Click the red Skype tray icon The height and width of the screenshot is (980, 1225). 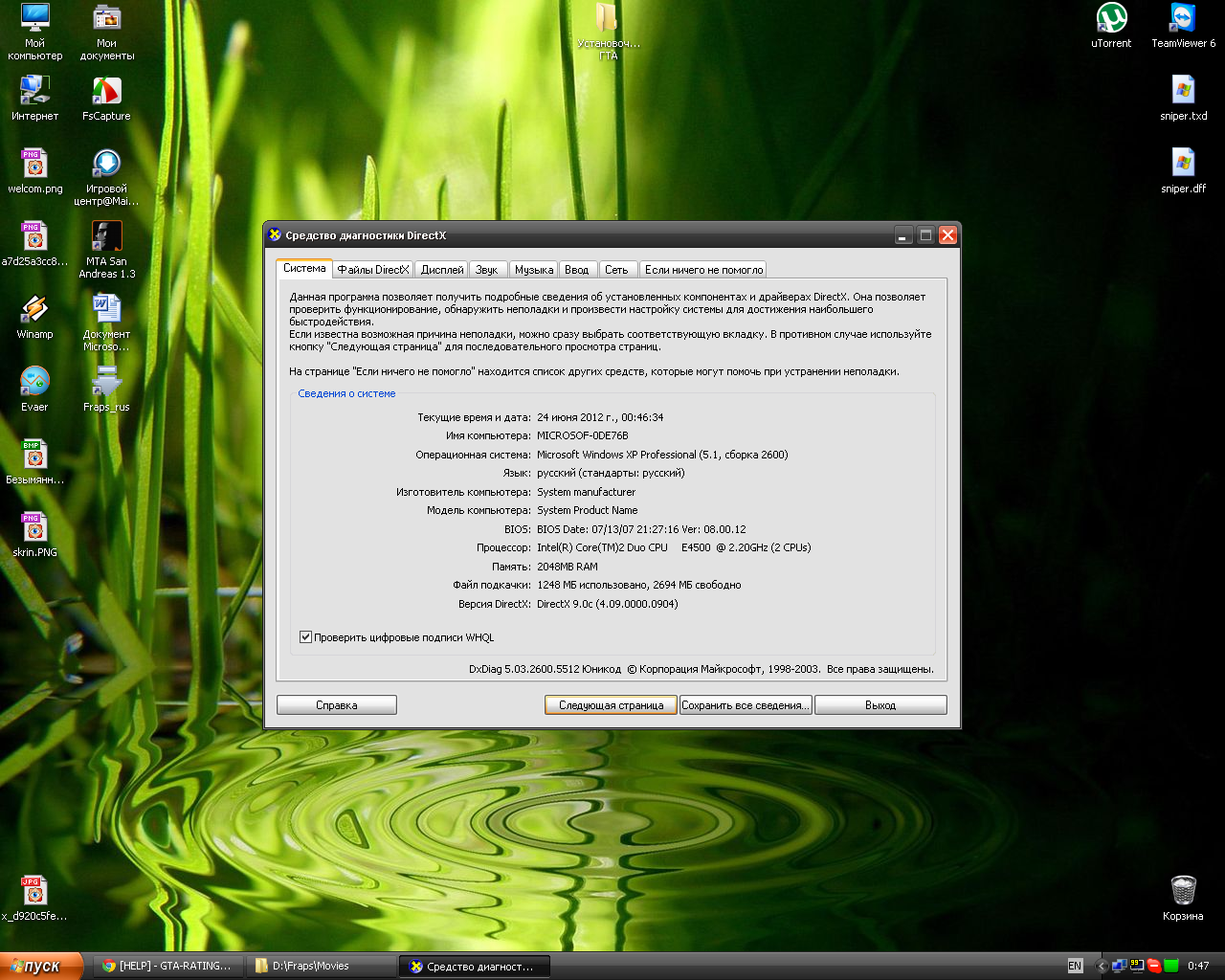(x=1153, y=966)
